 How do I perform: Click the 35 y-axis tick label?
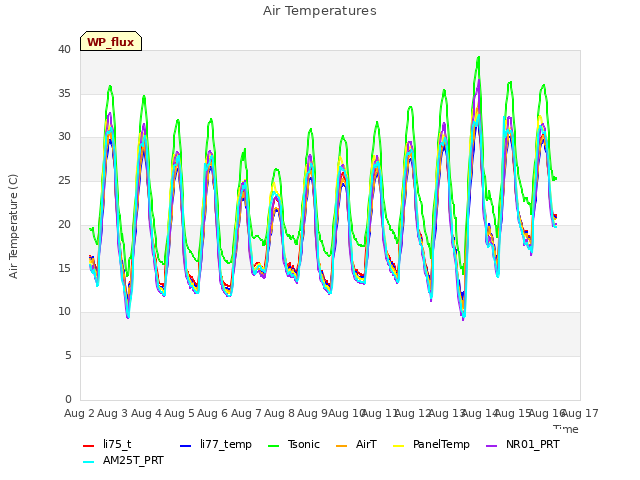coord(64,93)
